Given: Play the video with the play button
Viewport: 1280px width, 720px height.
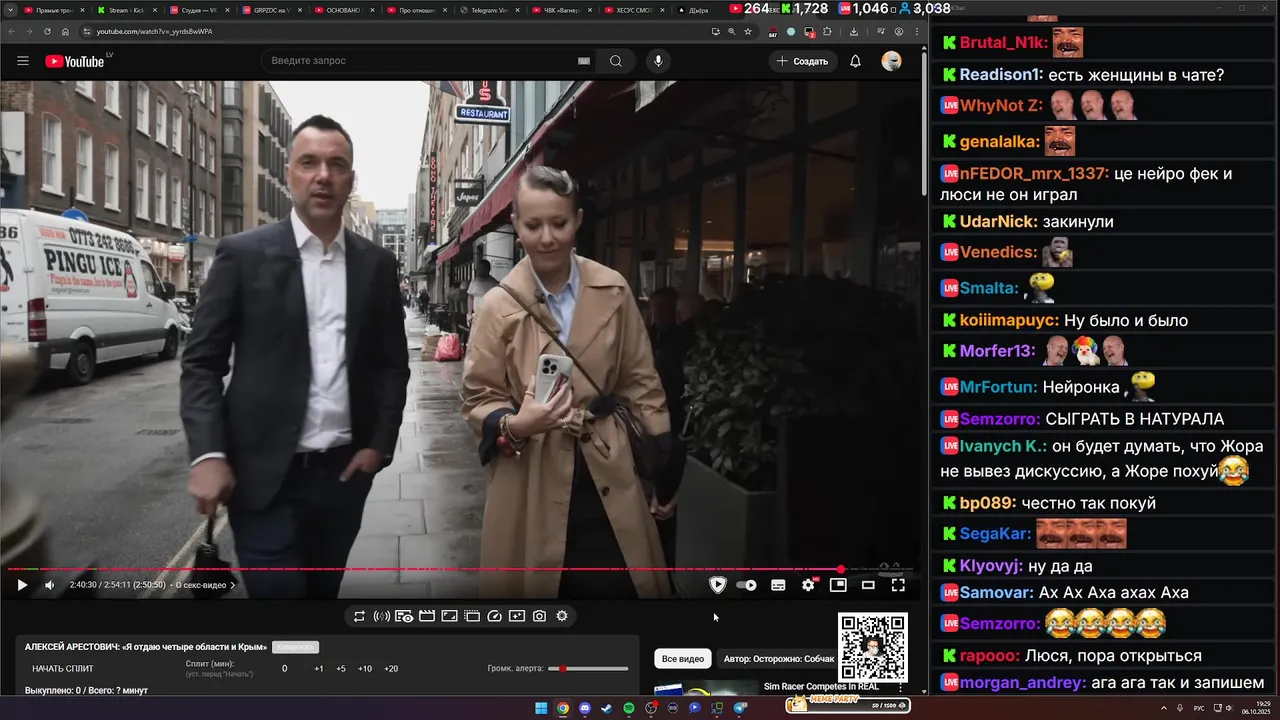Looking at the screenshot, I should [x=22, y=585].
